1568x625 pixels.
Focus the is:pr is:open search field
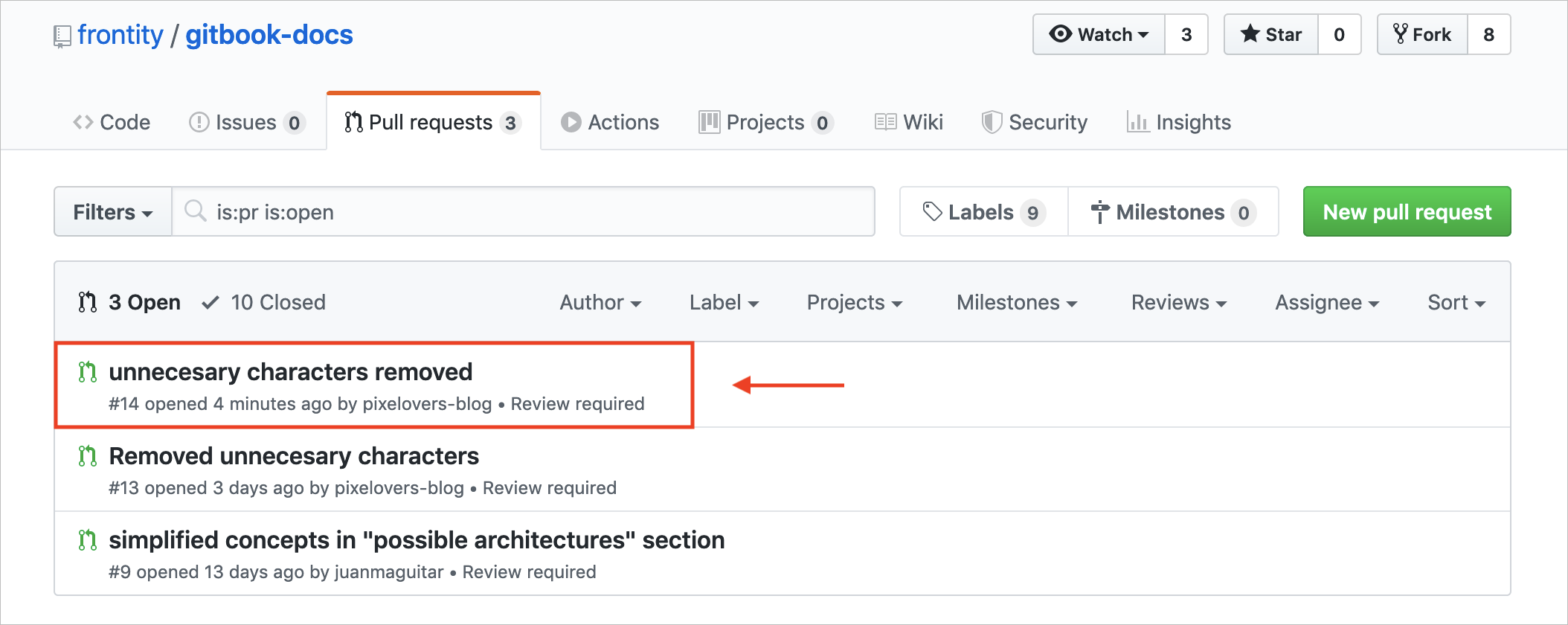pos(524,212)
